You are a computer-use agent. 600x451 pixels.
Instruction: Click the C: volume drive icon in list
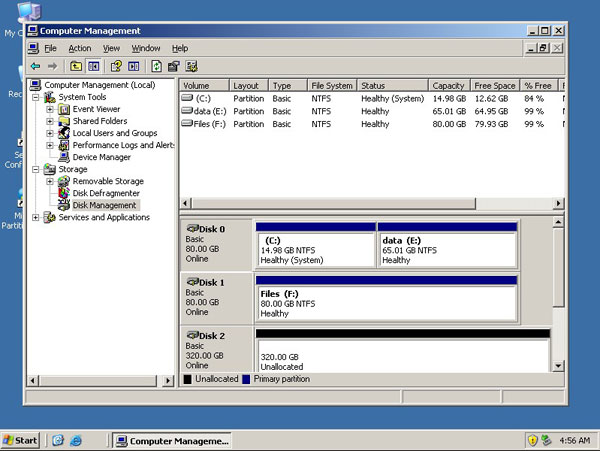coord(187,98)
